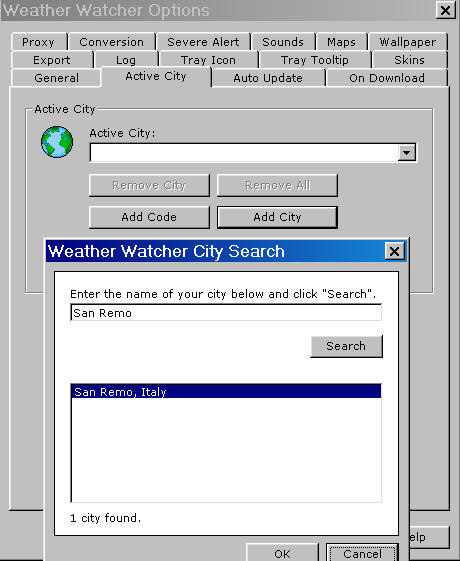Open the General tab
Image resolution: width=460 pixels, height=561 pixels.
tap(56, 78)
